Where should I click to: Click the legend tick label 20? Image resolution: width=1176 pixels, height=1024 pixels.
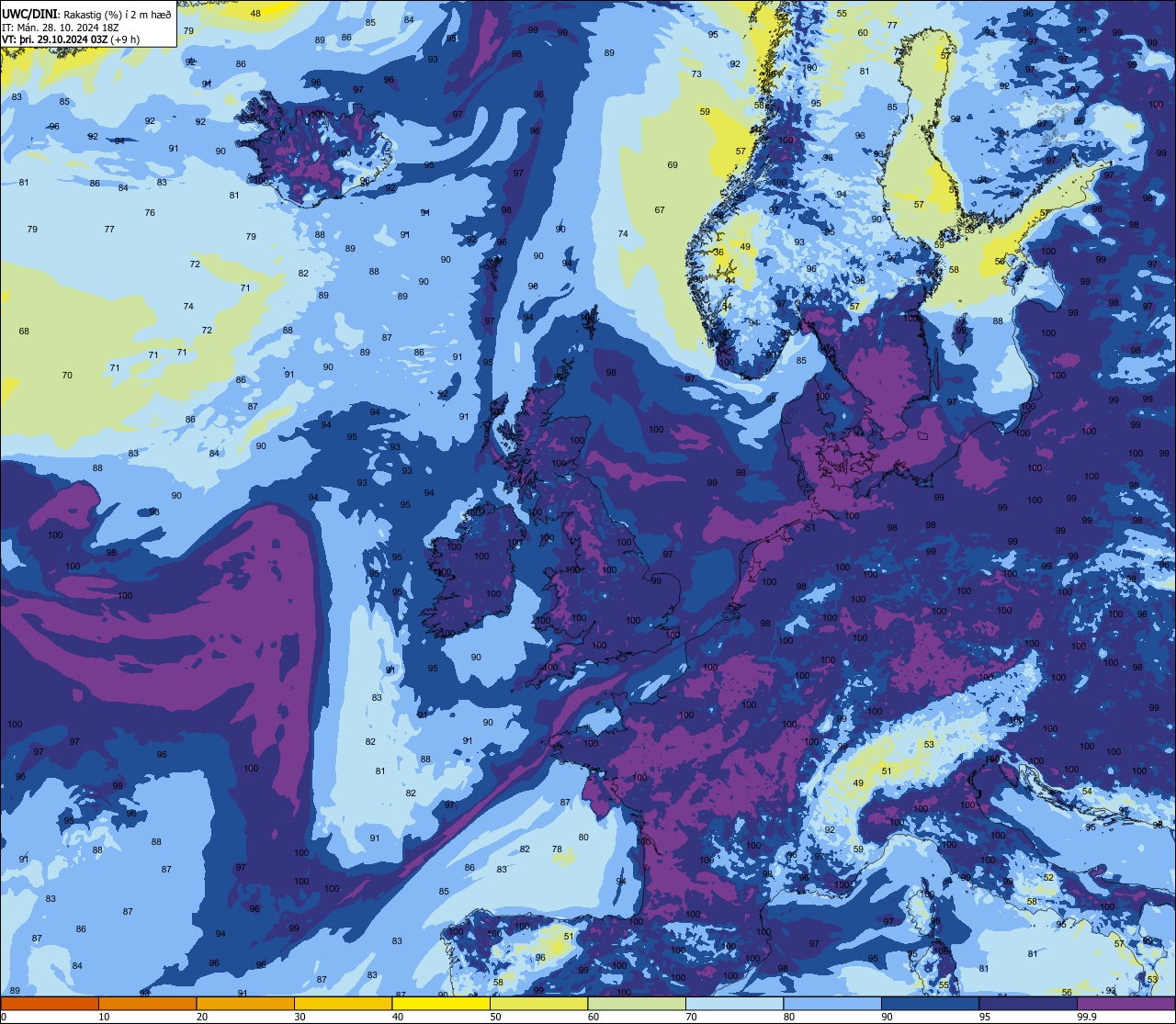tap(202, 1017)
